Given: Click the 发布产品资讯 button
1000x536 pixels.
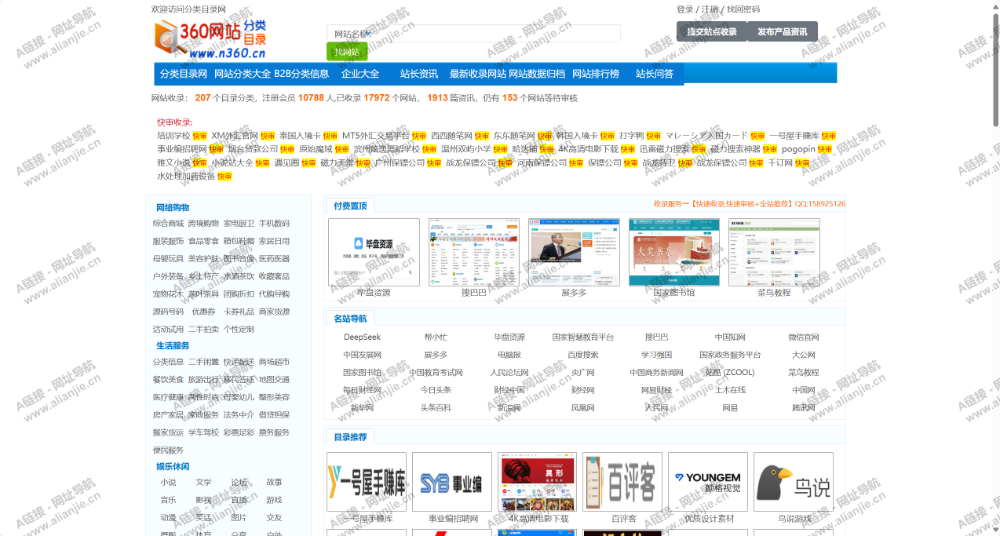Looking at the screenshot, I should coord(782,31).
